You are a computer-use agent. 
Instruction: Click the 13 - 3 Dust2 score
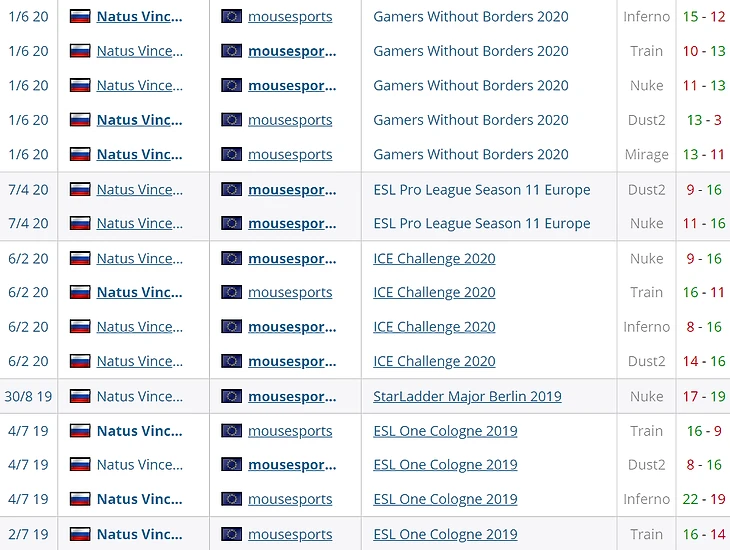click(703, 120)
